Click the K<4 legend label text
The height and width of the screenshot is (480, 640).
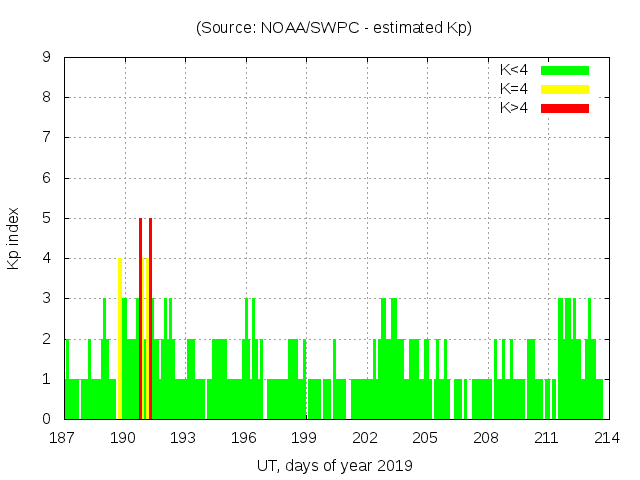pos(513,70)
